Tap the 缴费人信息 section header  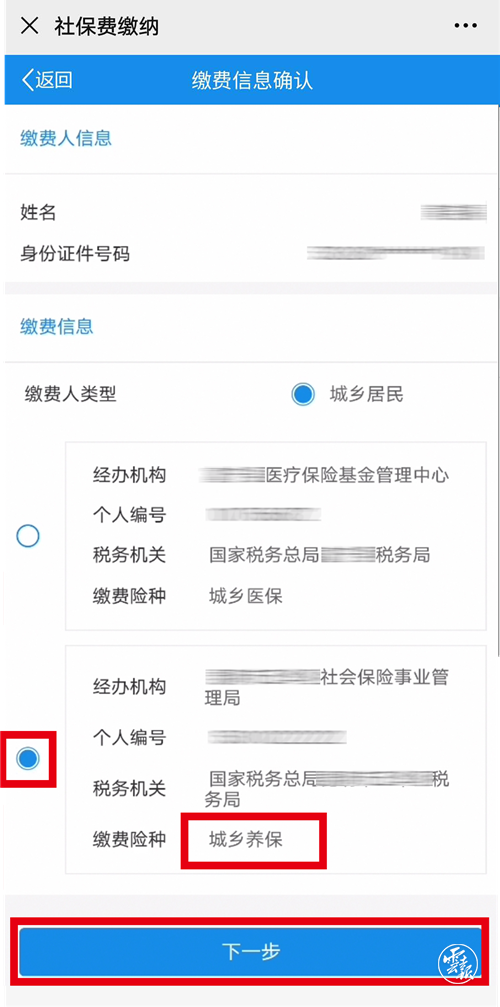pyautogui.click(x=65, y=138)
